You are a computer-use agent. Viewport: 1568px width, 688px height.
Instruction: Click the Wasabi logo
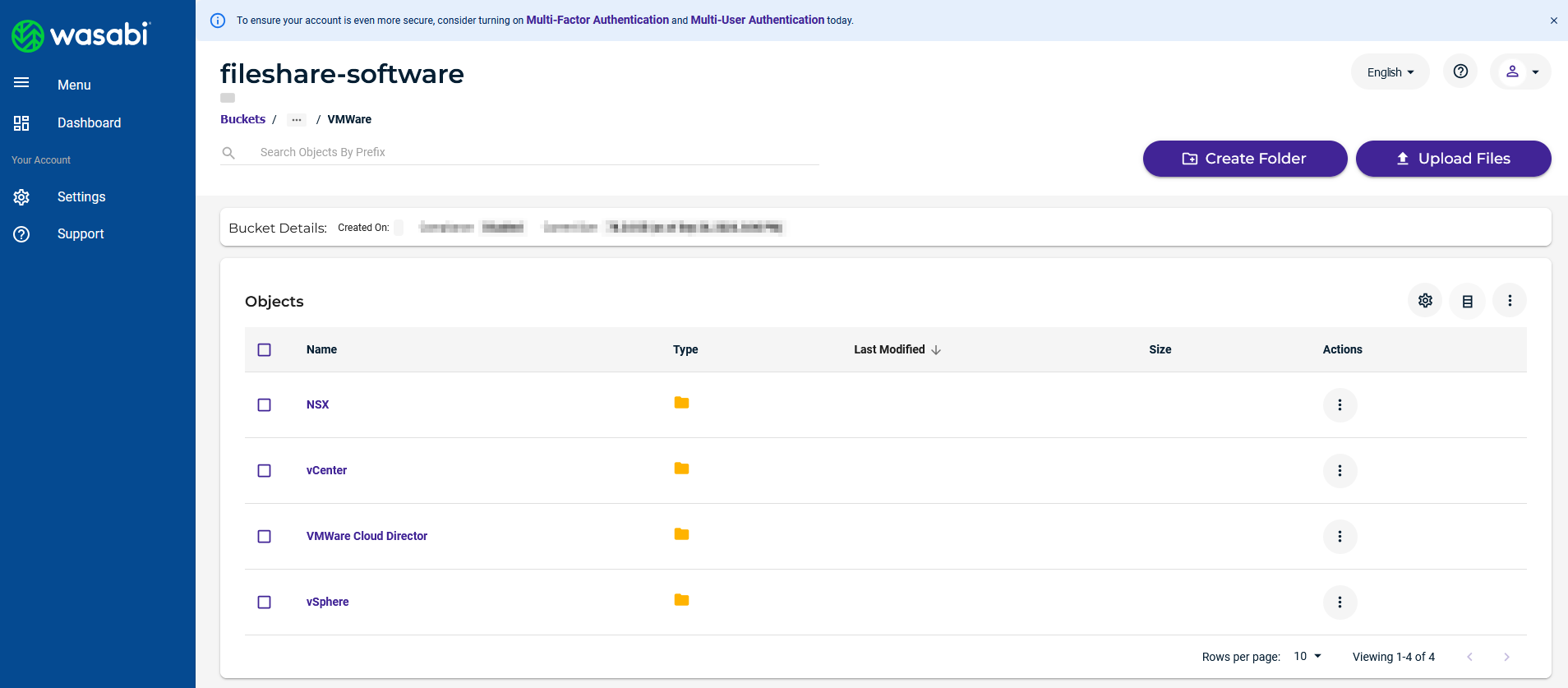81,35
